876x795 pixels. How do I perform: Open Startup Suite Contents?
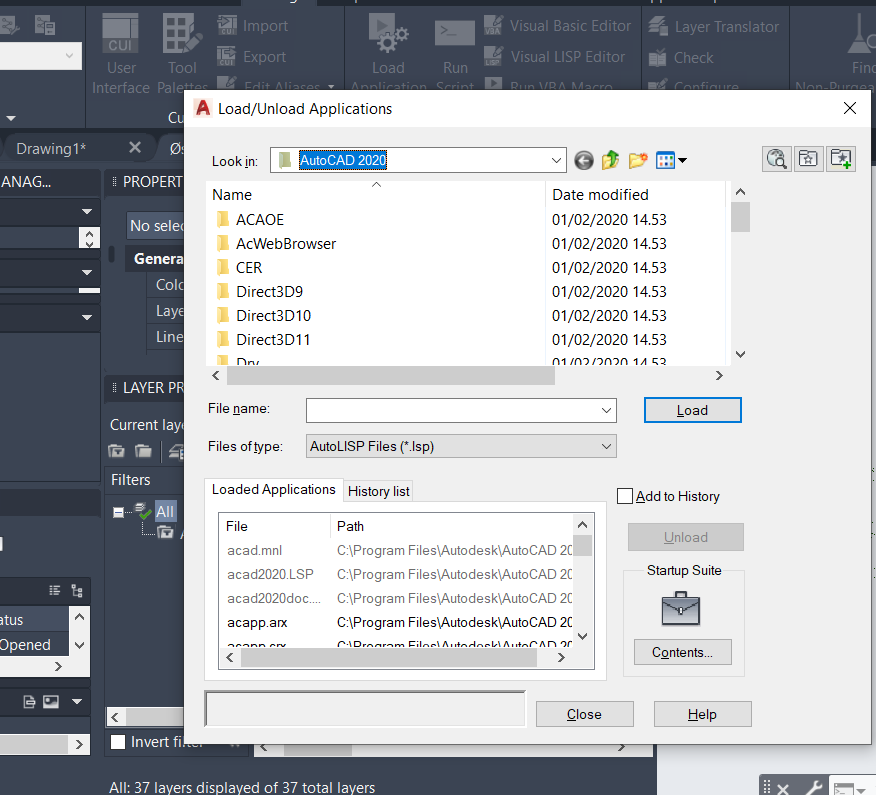[682, 652]
